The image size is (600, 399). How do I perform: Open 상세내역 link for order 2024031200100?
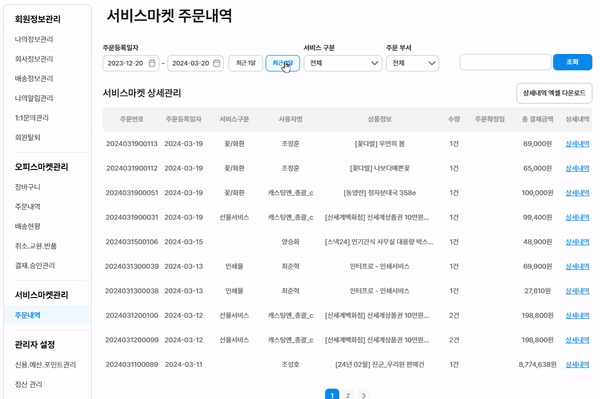coord(577,315)
